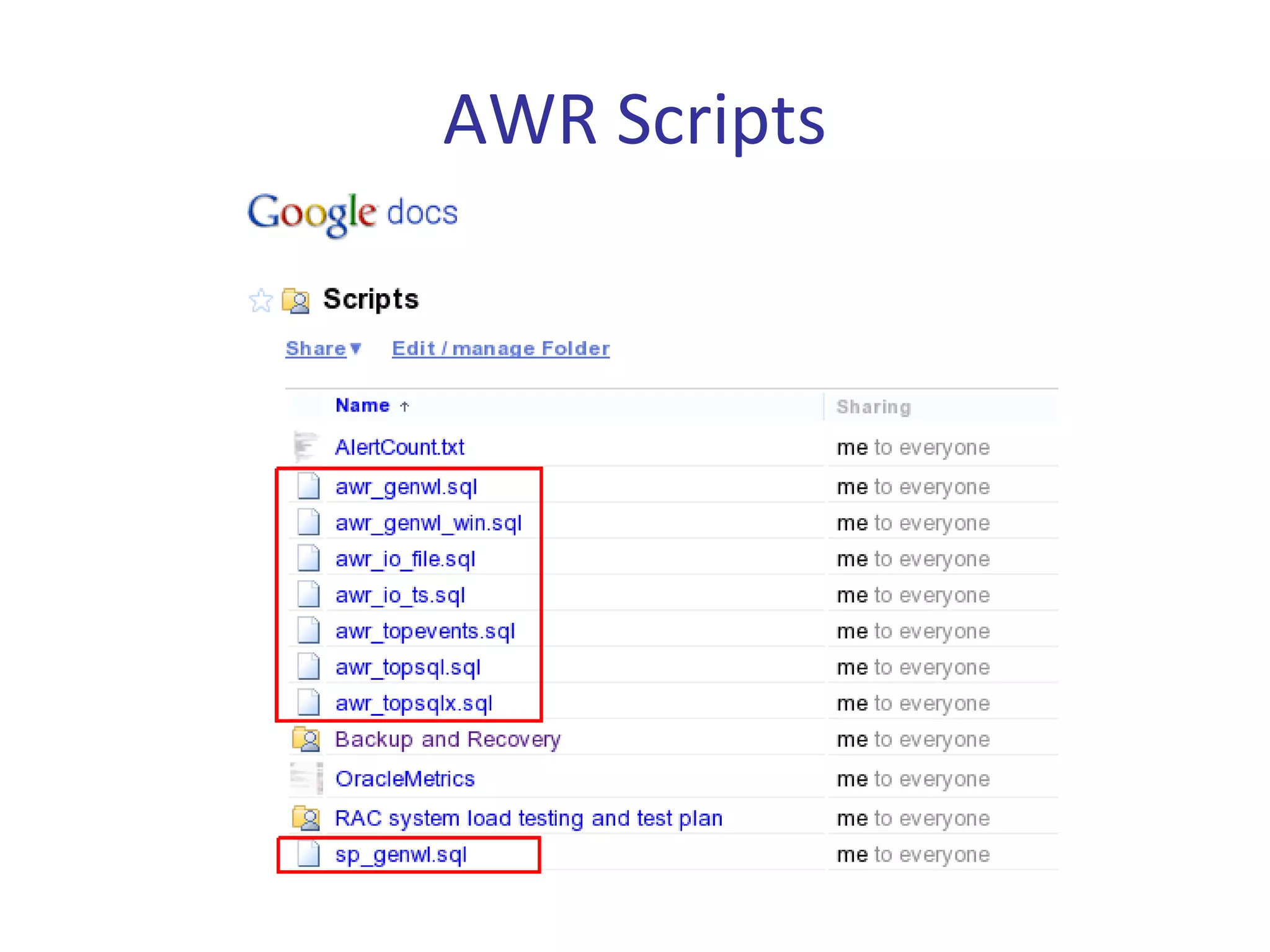Click the awr_topsqlx.sql file icon
This screenshot has width=1270, height=952.
point(308,702)
